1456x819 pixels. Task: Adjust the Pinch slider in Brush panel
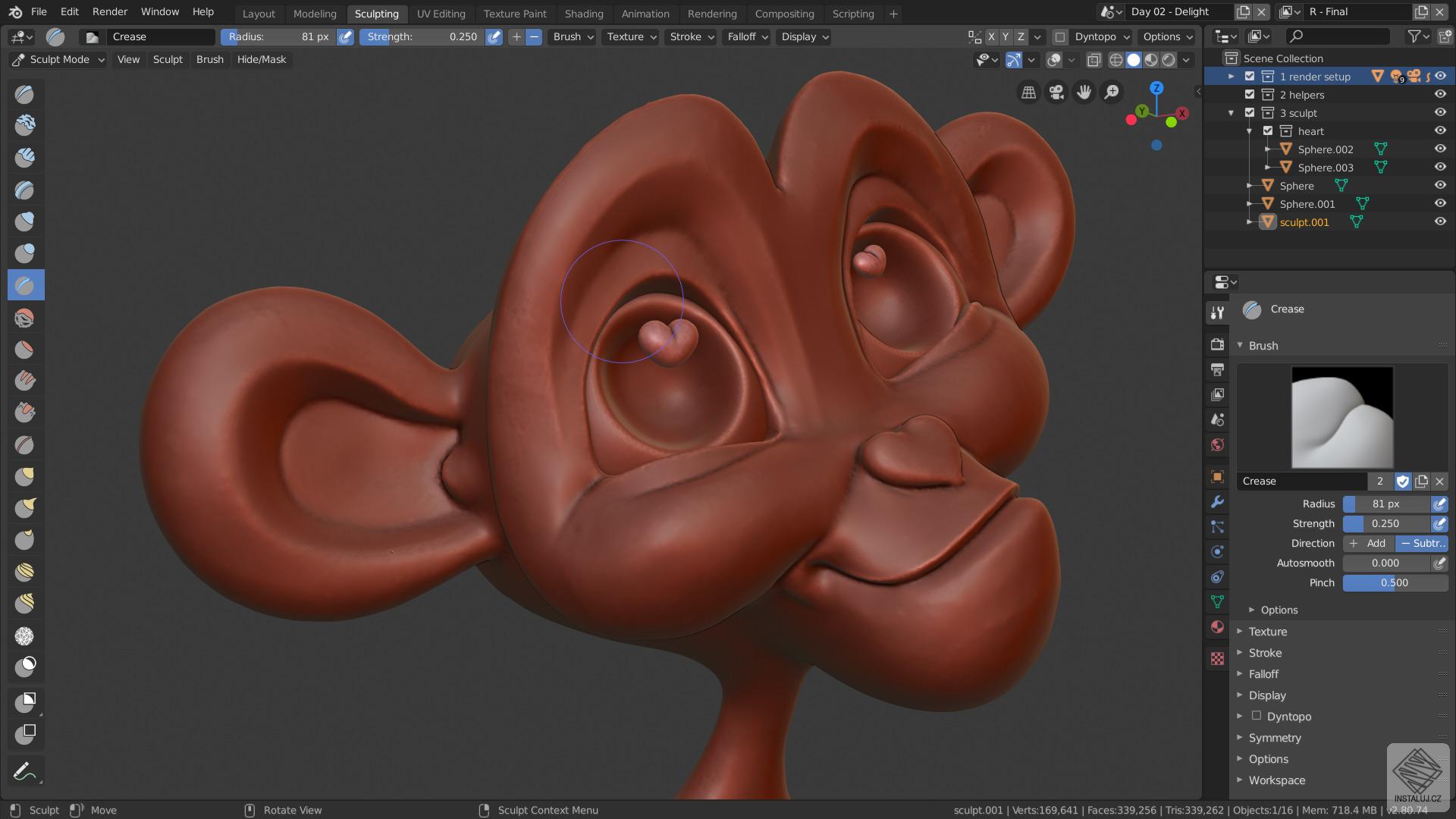tap(1394, 583)
